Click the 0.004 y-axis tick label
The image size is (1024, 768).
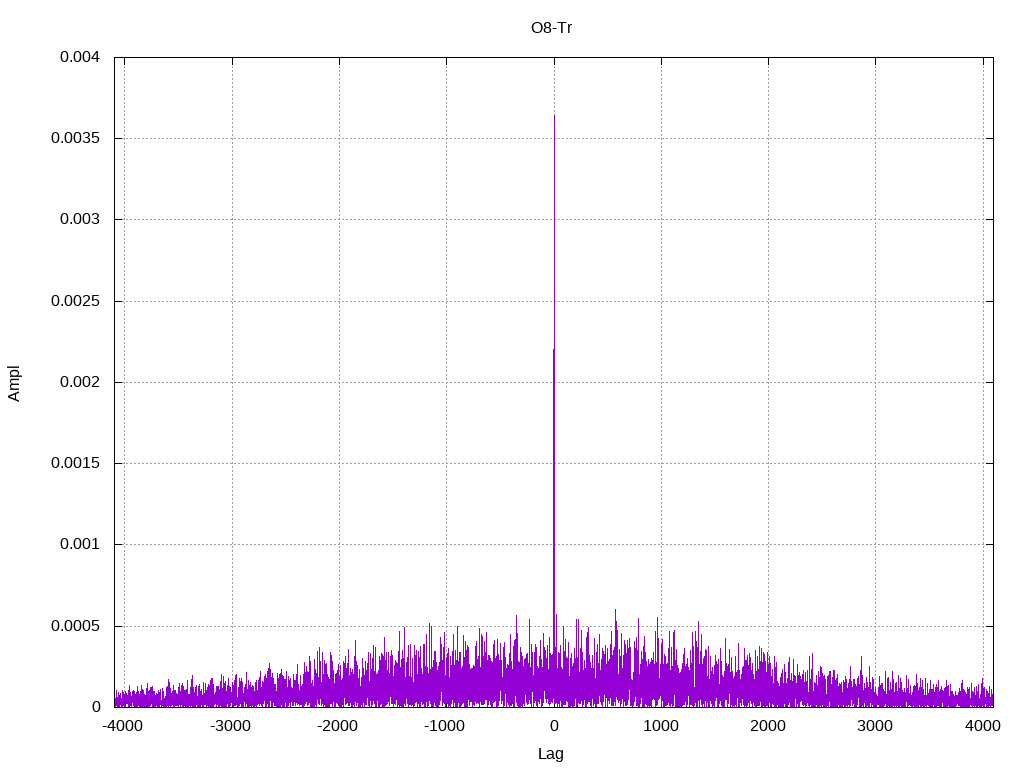click(80, 57)
